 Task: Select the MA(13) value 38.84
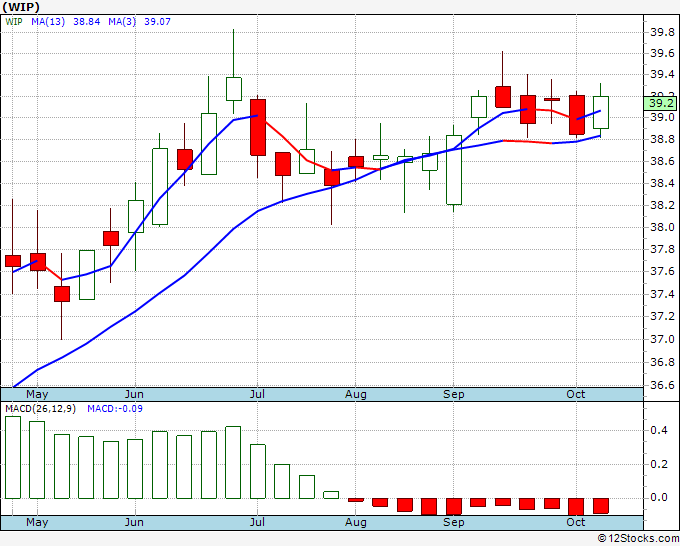point(87,22)
